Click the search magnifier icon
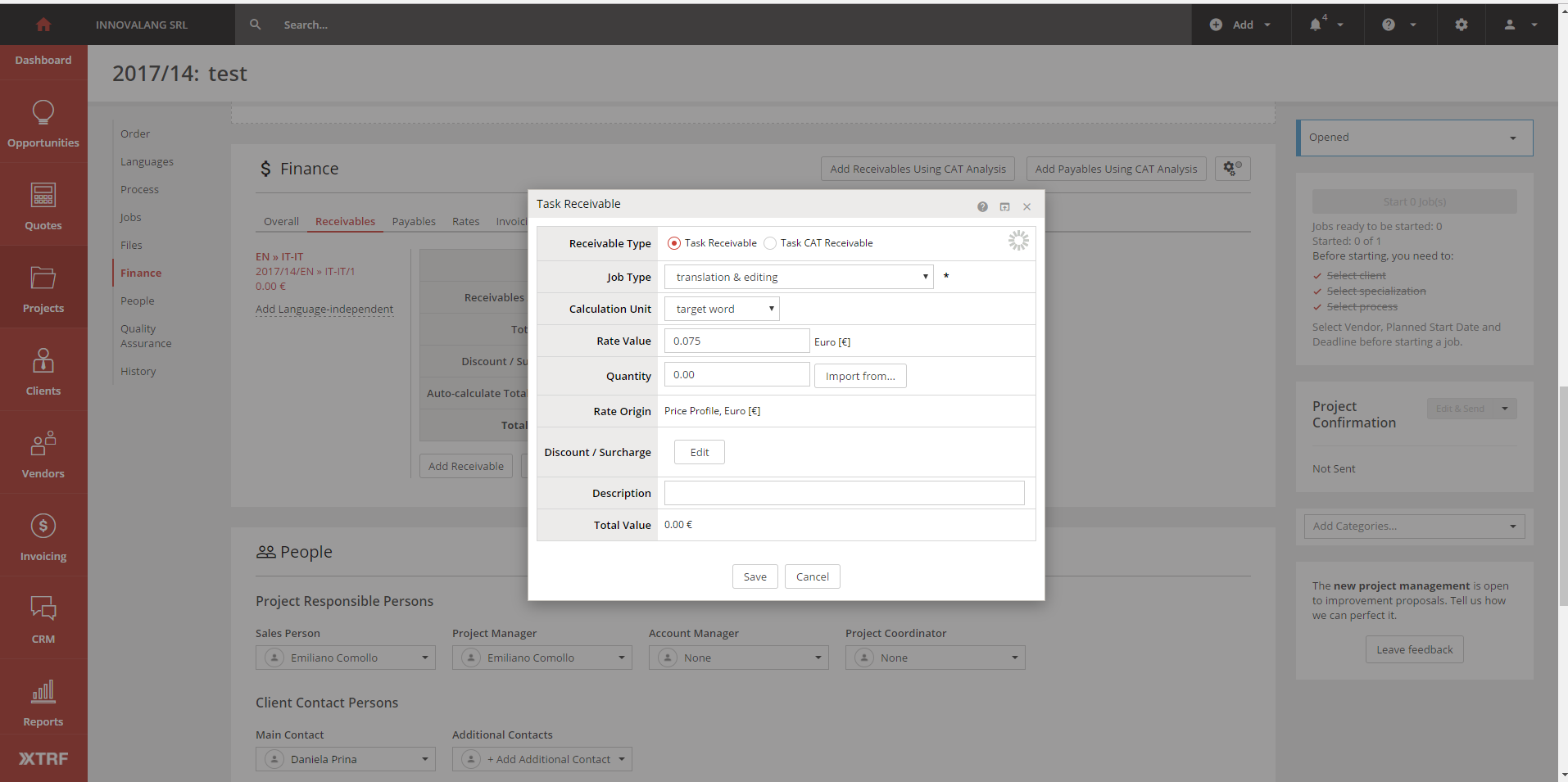Viewport: 1568px width, 782px height. click(x=256, y=25)
